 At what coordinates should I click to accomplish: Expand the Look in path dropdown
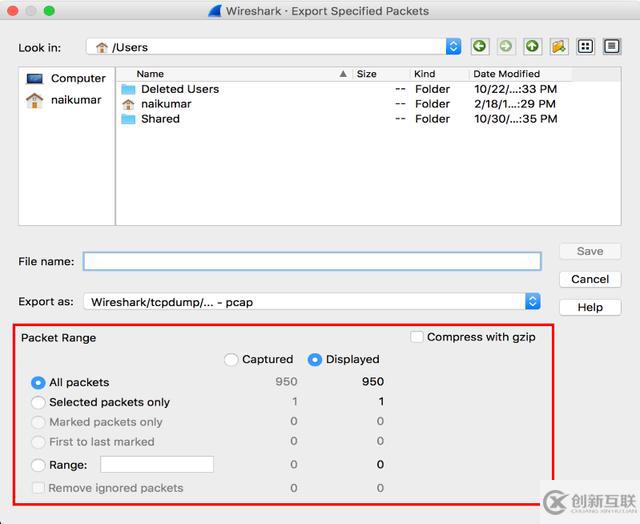pyautogui.click(x=453, y=47)
